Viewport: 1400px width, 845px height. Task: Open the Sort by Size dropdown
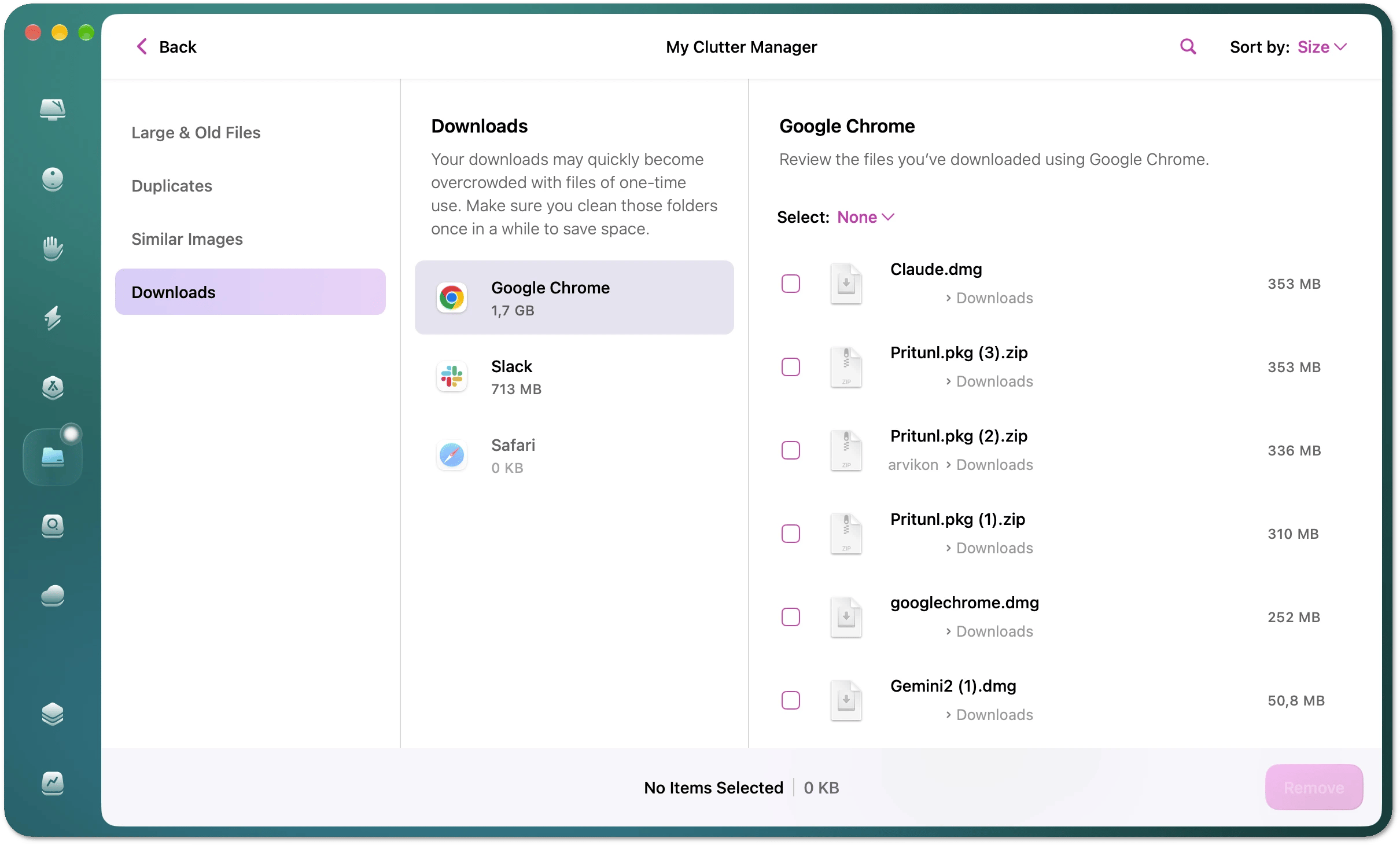[1322, 47]
